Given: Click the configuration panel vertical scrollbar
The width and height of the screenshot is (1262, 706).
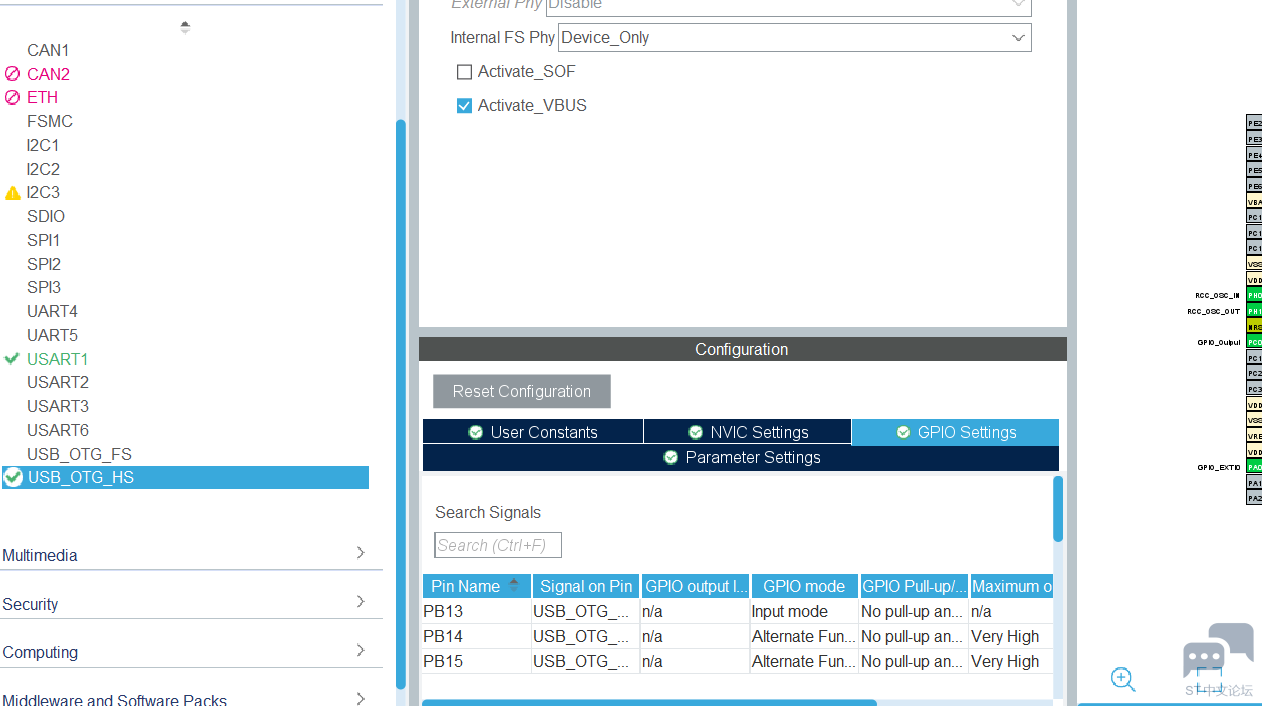Looking at the screenshot, I should (x=1058, y=509).
